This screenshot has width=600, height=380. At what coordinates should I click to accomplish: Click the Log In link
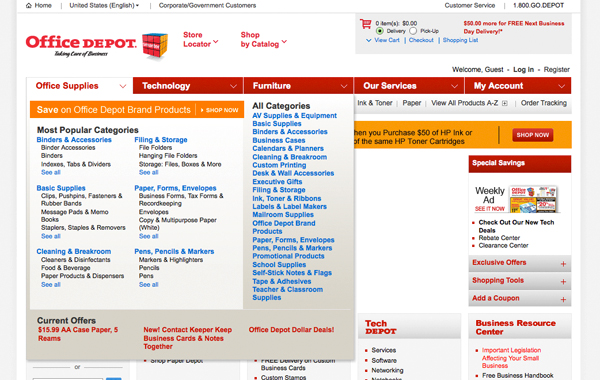click(x=523, y=70)
